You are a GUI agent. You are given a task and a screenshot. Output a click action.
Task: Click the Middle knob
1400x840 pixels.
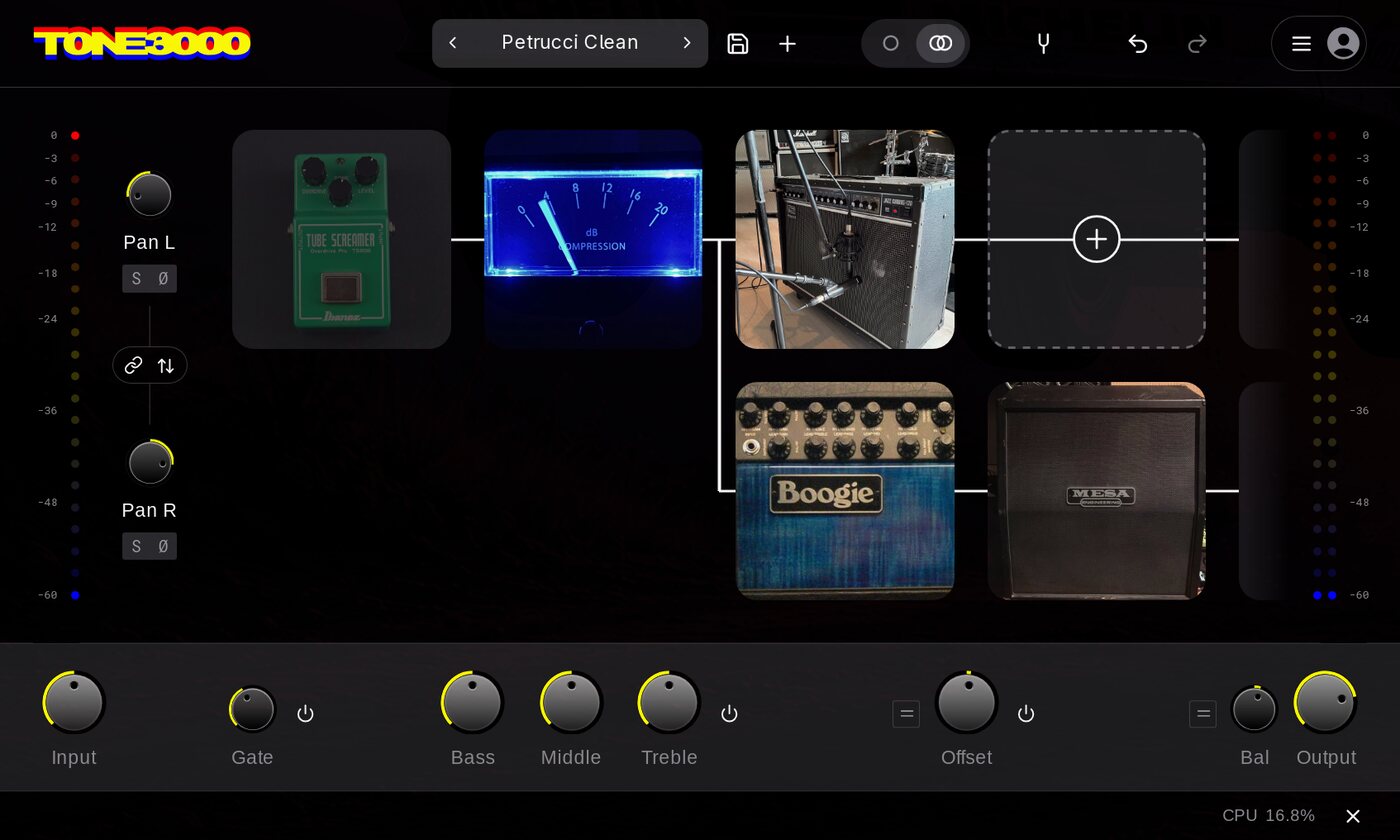pos(571,702)
